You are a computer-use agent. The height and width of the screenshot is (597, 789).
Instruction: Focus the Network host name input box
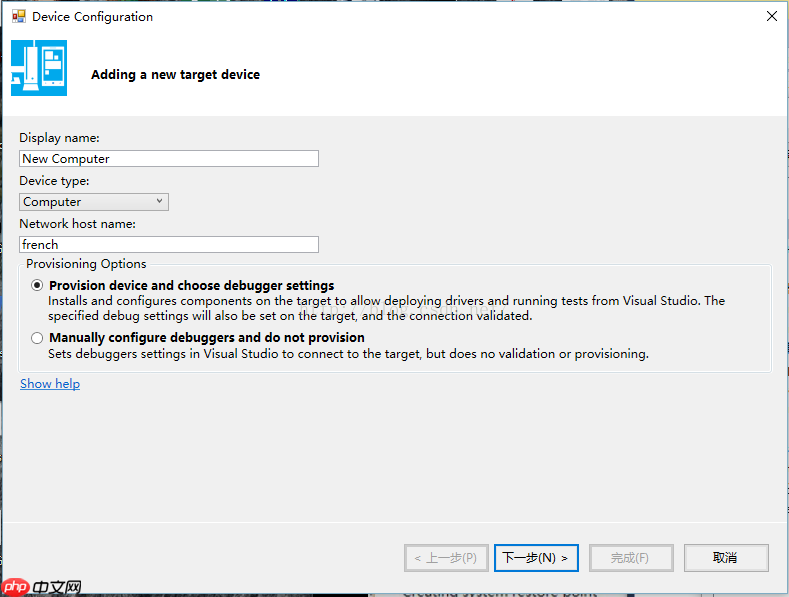(x=169, y=244)
